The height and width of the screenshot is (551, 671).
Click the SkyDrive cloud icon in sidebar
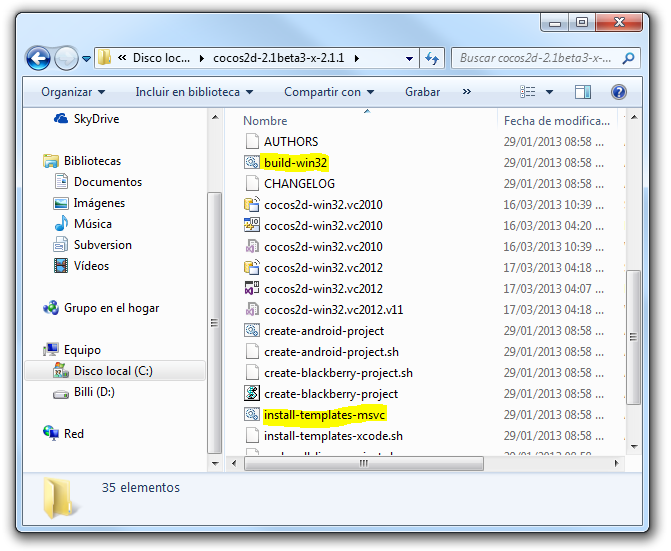59,119
